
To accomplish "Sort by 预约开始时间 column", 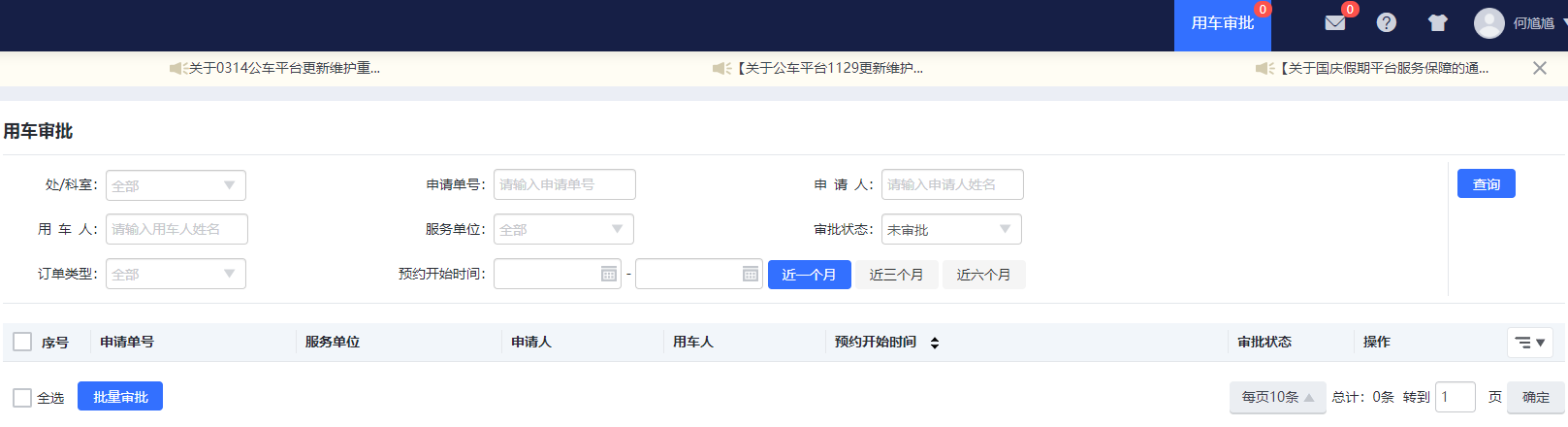I will tap(934, 343).
